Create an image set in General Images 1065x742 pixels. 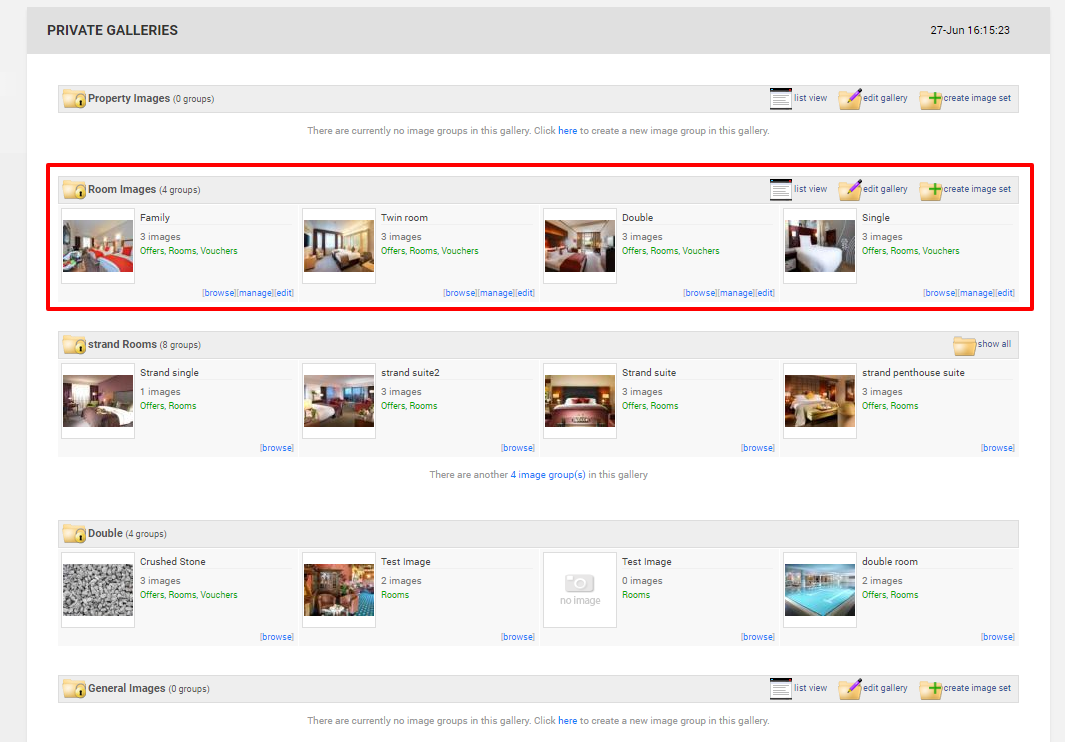click(x=965, y=688)
